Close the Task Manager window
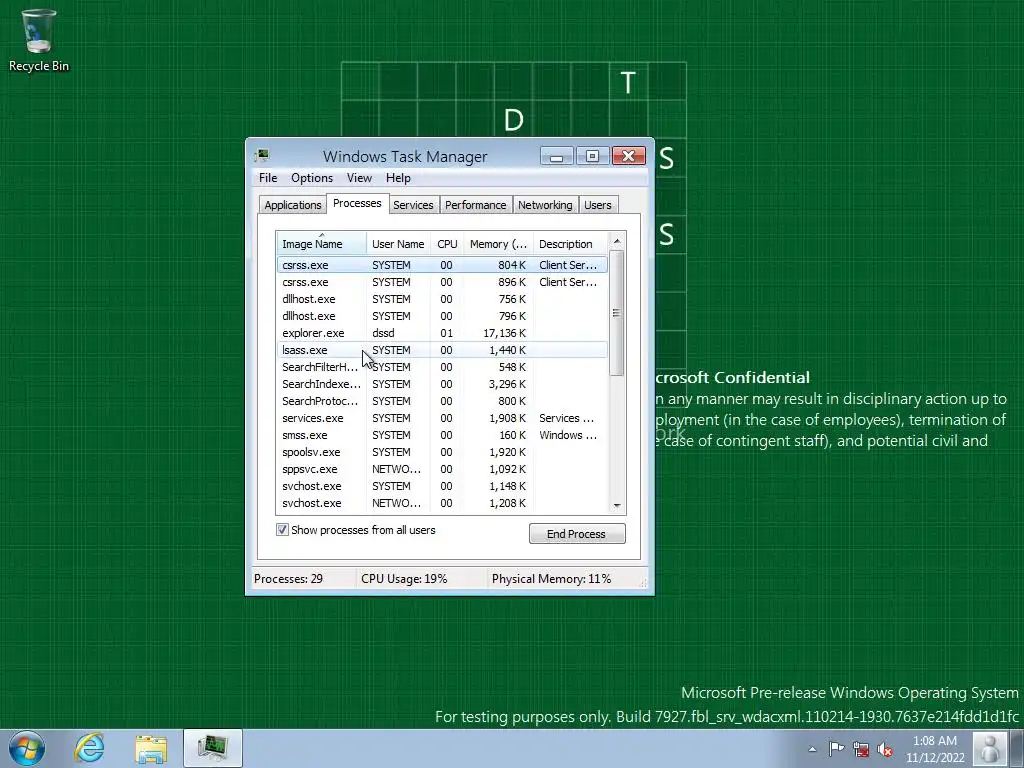Image resolution: width=1024 pixels, height=768 pixels. pos(629,156)
